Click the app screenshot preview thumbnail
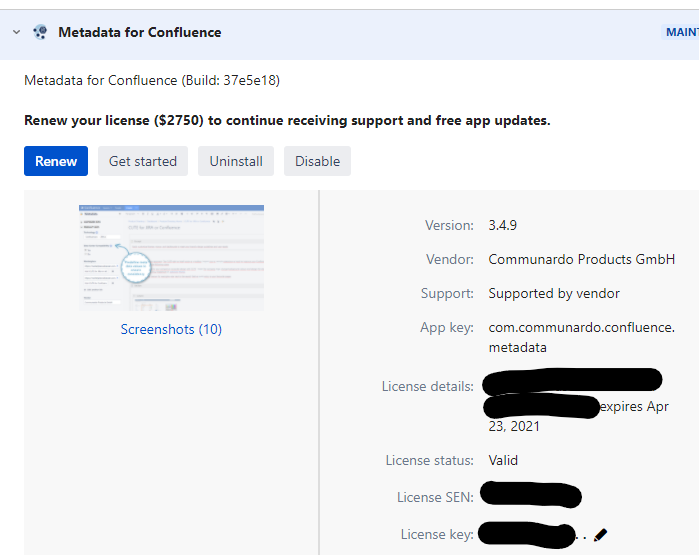The height and width of the screenshot is (555, 699). pyautogui.click(x=171, y=258)
